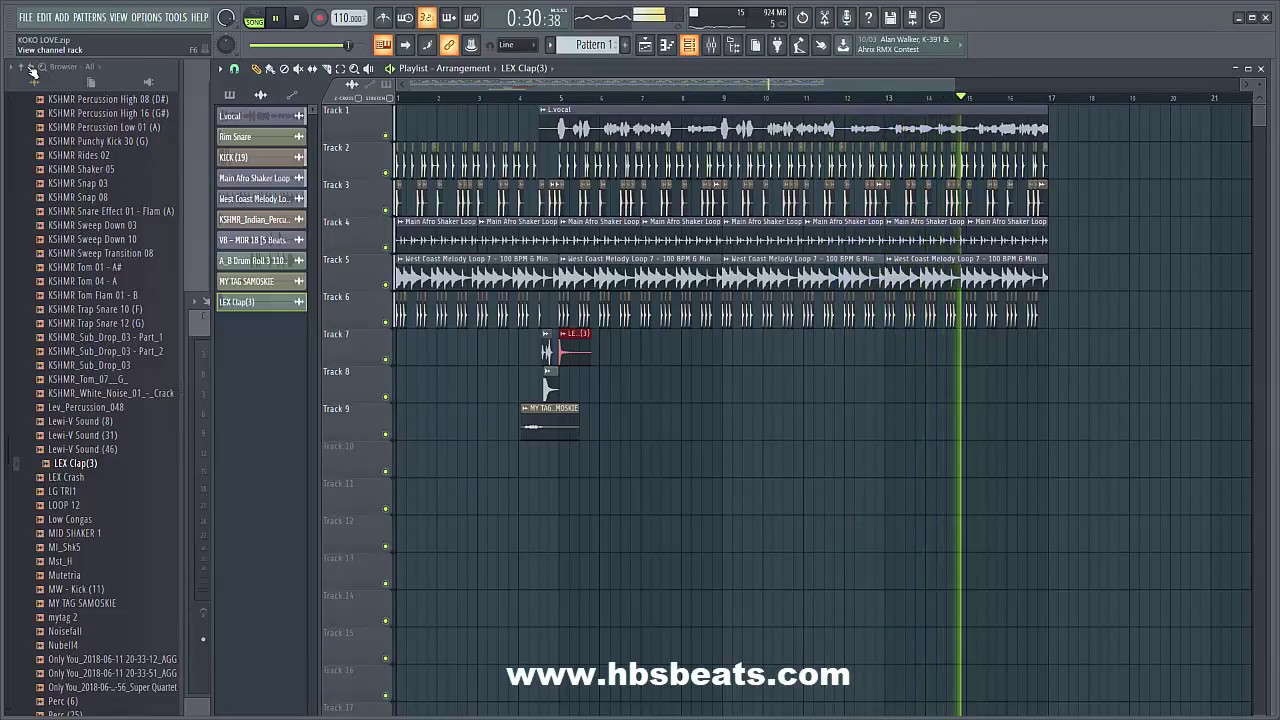Select the Delete tool in Playlist toolbar
Screen dimensions: 1280x720
pyautogui.click(x=284, y=69)
